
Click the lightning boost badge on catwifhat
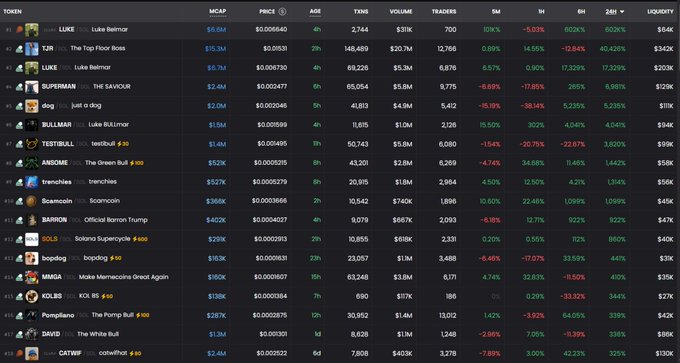135,353
